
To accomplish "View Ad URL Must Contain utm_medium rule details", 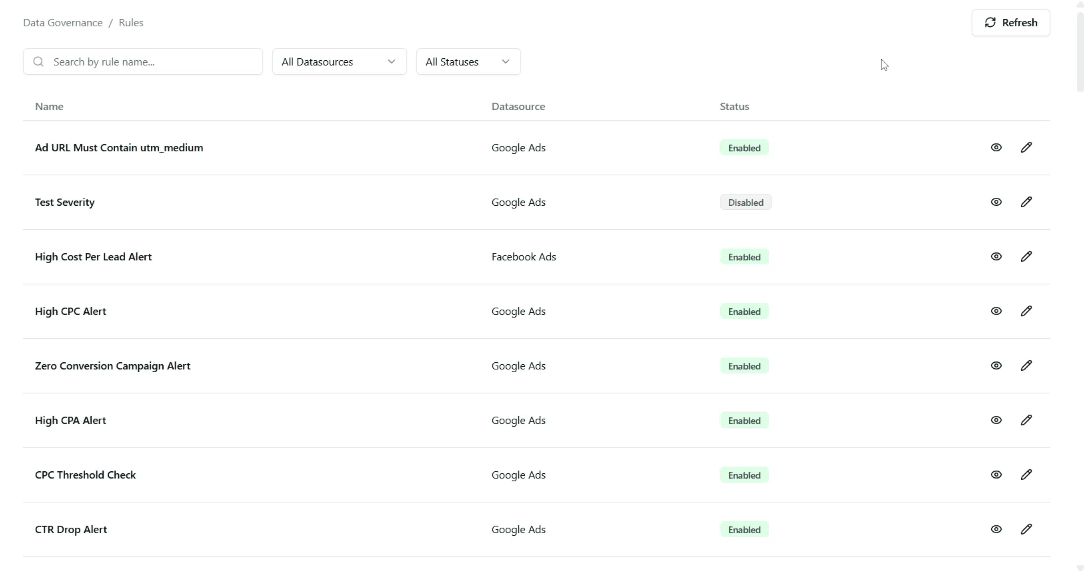I will click(x=996, y=148).
